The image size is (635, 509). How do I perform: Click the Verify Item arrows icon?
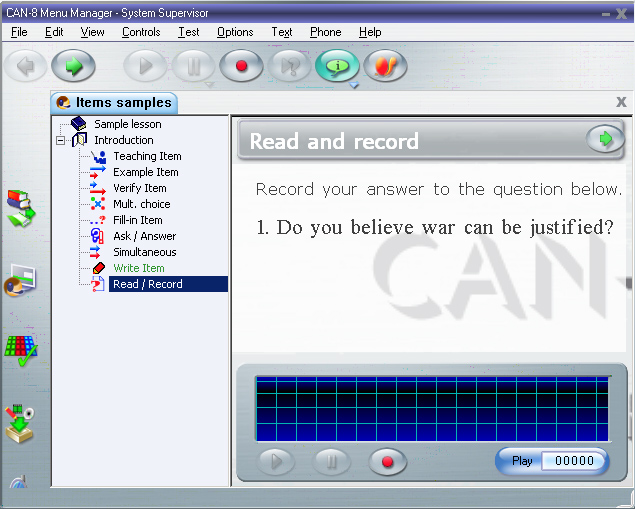coord(98,188)
